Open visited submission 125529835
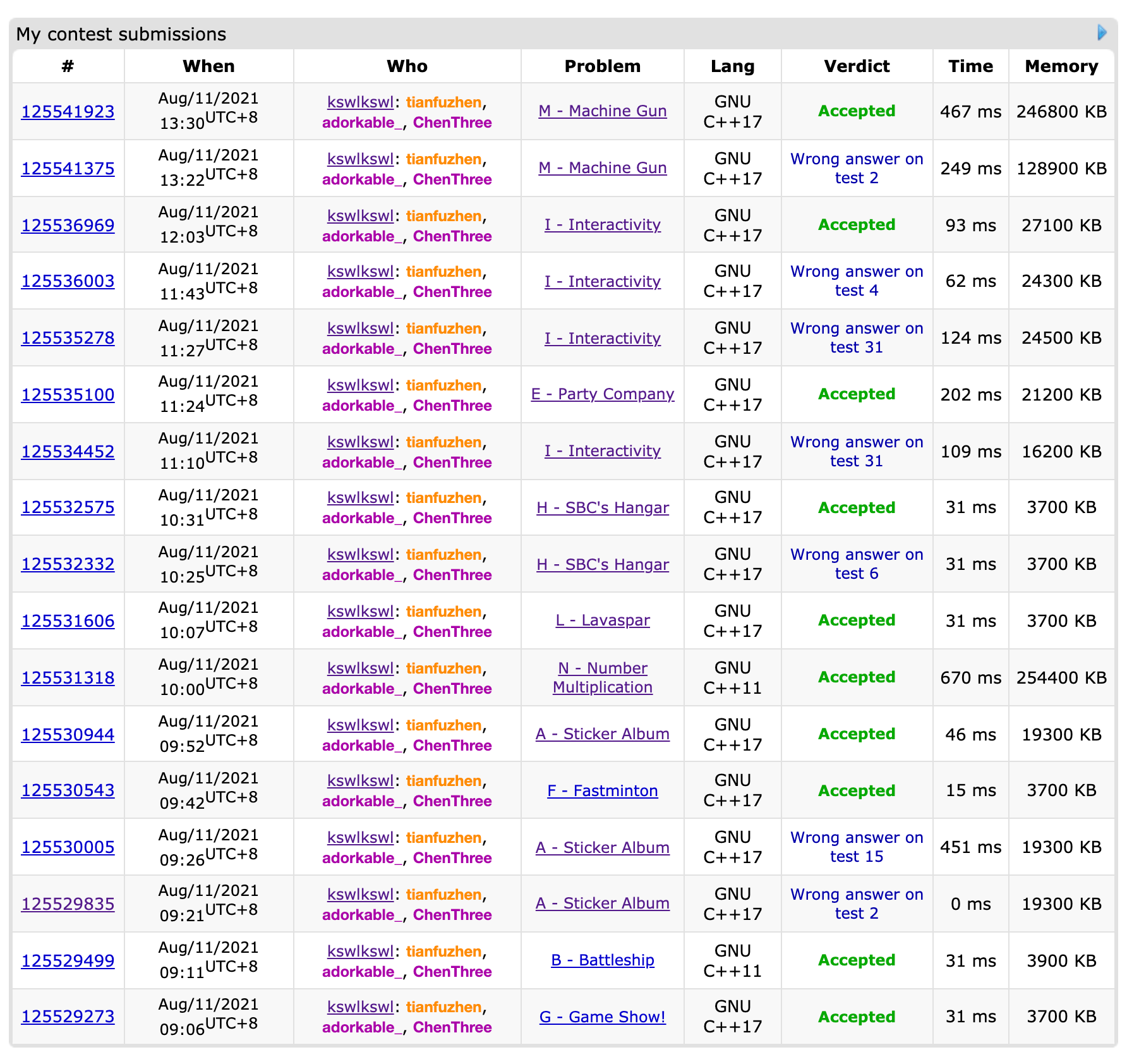1127x1064 pixels. coord(68,904)
